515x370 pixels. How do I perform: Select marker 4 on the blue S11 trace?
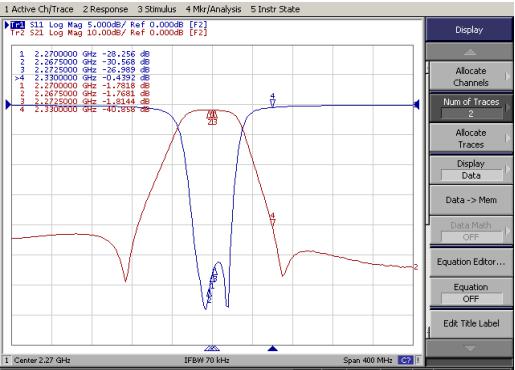click(273, 101)
